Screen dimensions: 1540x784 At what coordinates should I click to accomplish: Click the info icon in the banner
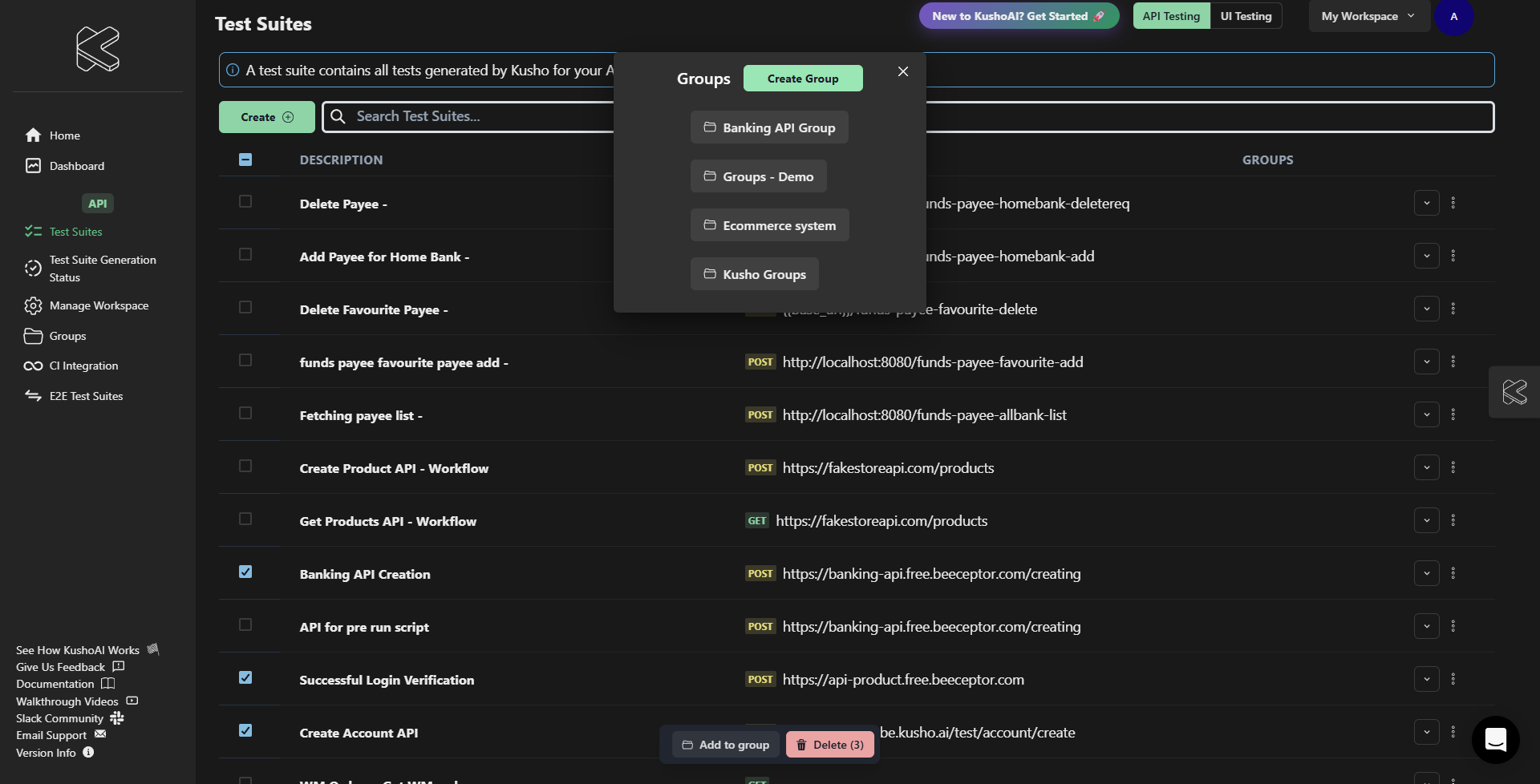pos(233,71)
